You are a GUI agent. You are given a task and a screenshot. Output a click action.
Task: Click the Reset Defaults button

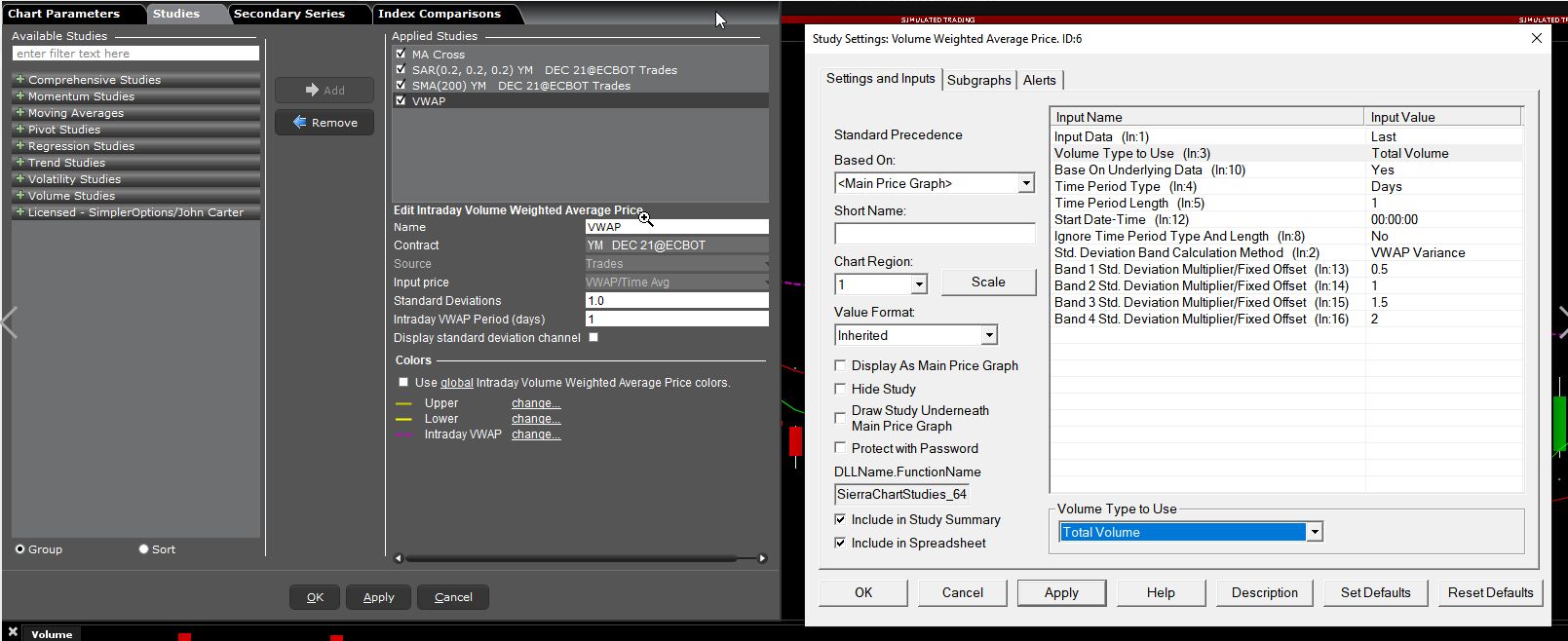click(x=1490, y=592)
